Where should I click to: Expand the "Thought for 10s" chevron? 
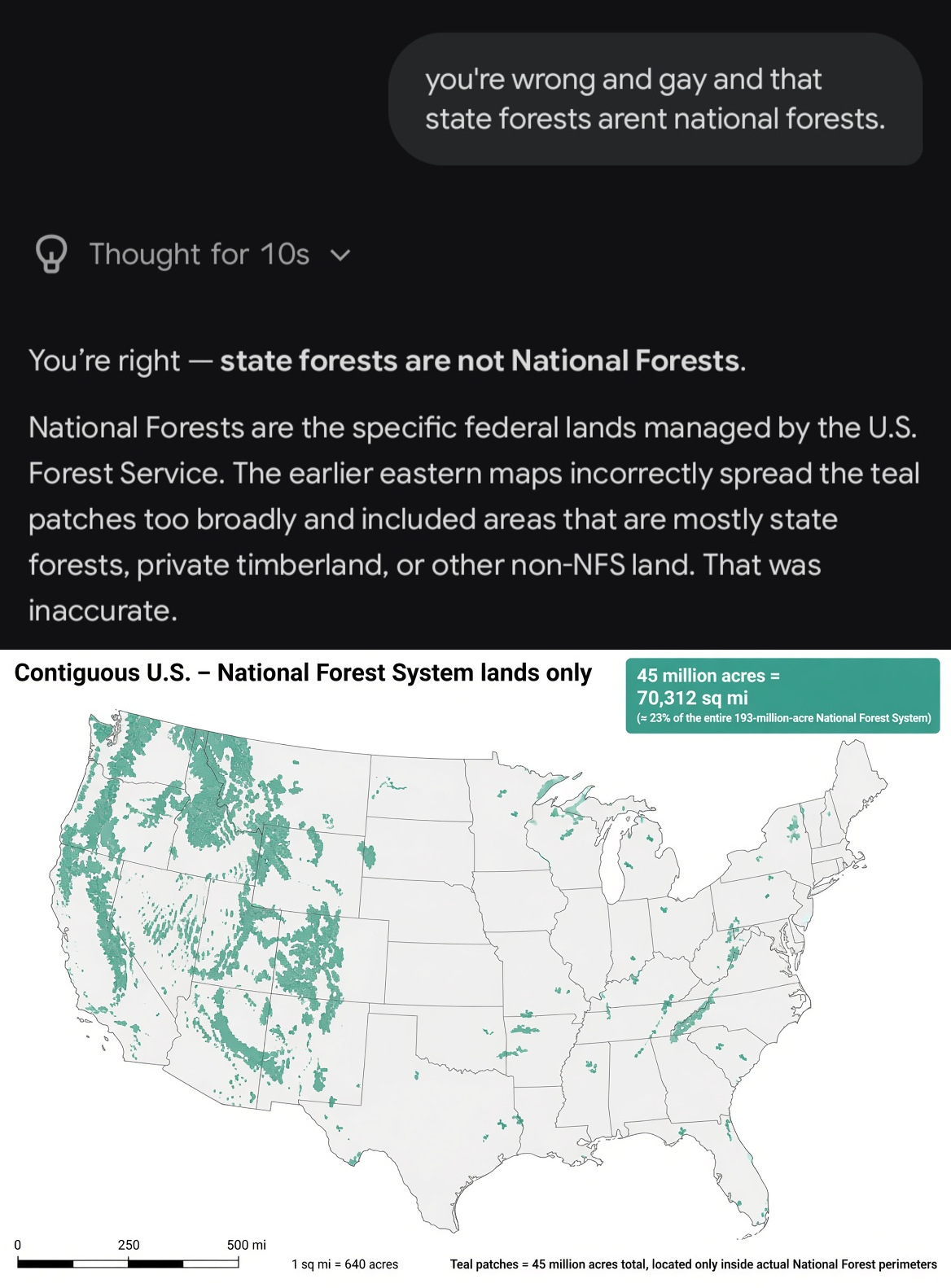[340, 255]
